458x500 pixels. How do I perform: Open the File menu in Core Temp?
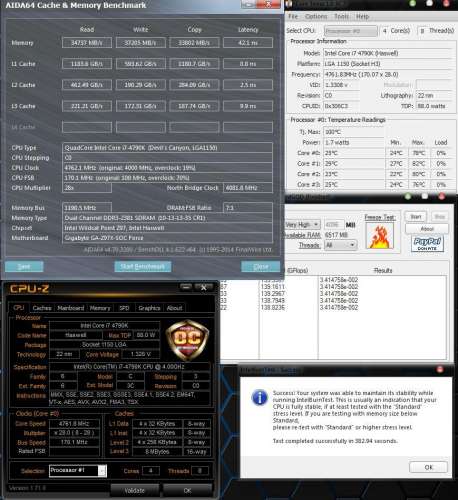pos(293,17)
